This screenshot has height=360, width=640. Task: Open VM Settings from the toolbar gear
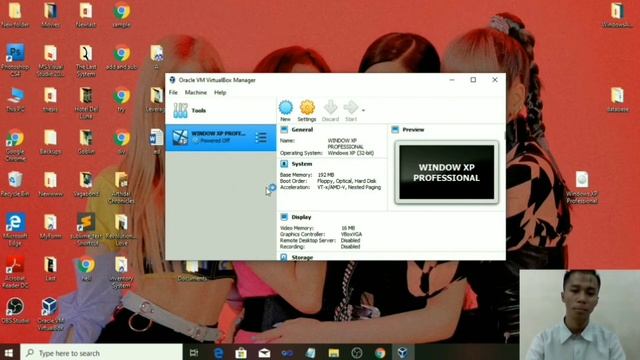coord(307,111)
